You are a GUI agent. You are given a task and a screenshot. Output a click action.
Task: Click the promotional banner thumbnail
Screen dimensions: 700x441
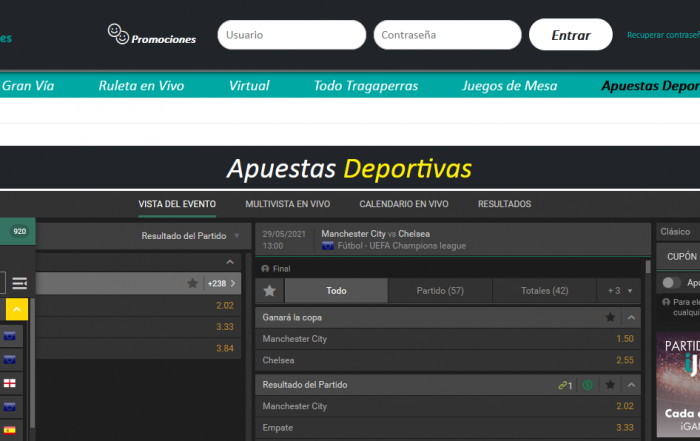click(x=679, y=384)
